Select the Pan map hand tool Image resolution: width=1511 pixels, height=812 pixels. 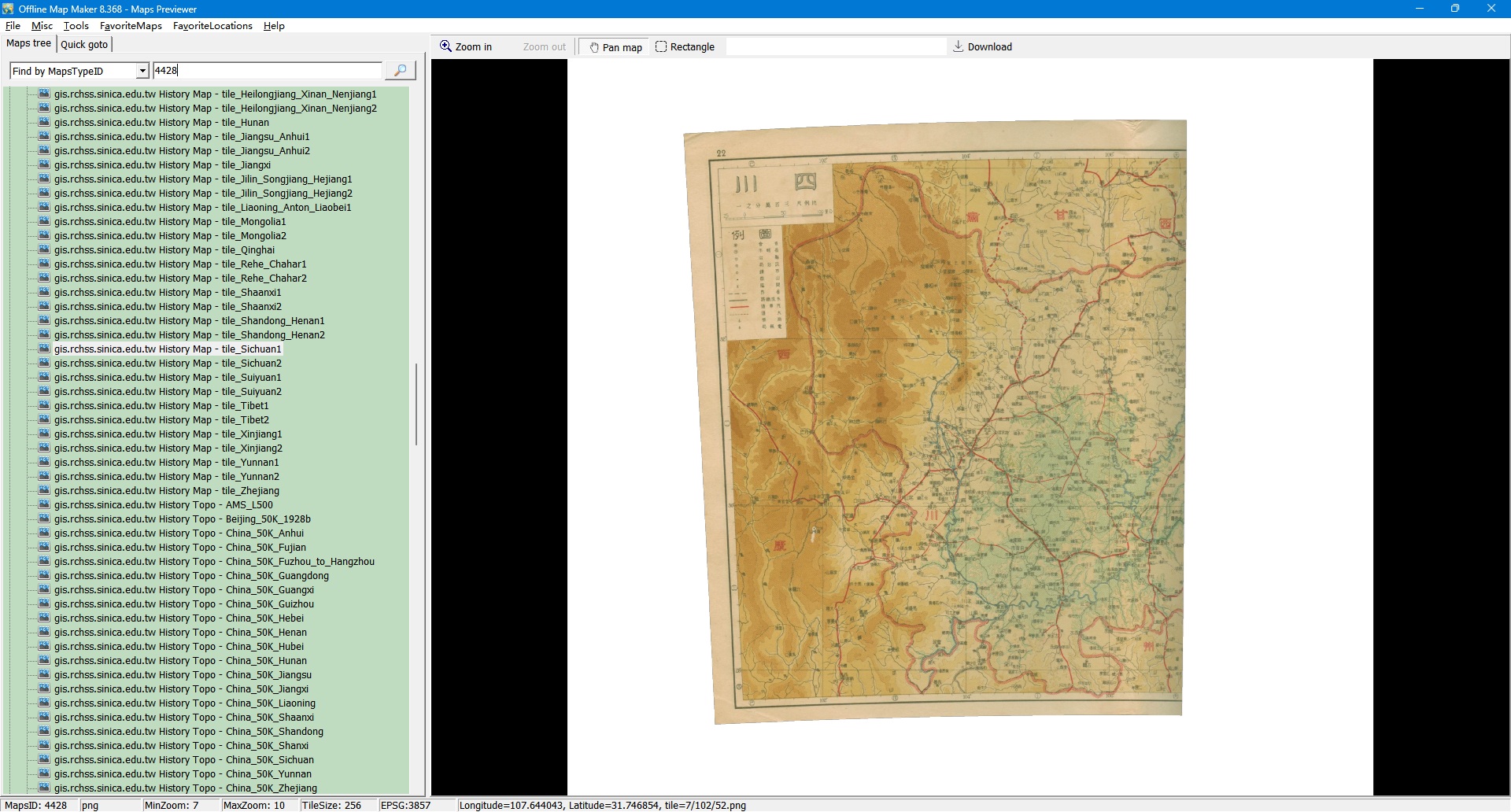(x=615, y=47)
